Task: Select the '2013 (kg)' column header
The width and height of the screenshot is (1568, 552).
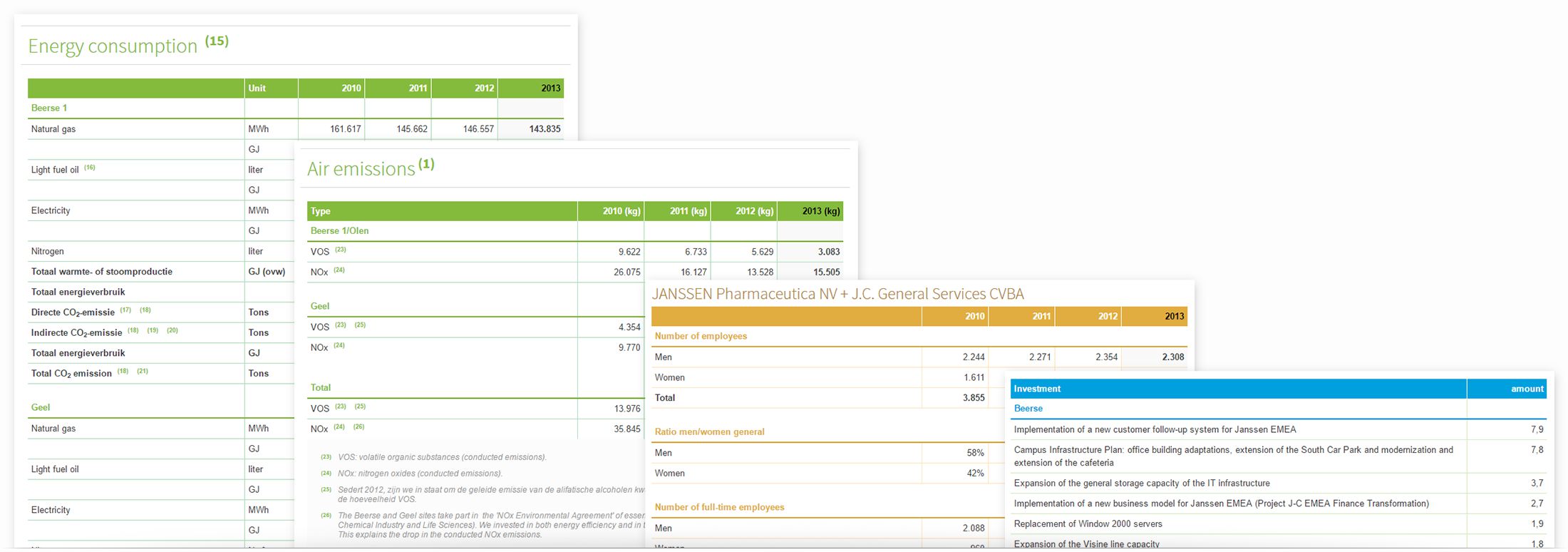Action: tap(821, 211)
